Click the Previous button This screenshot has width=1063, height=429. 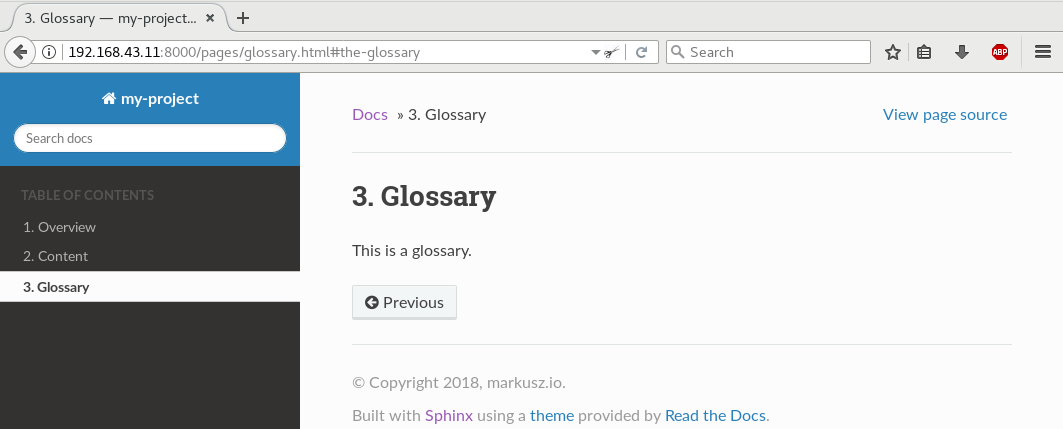point(404,302)
